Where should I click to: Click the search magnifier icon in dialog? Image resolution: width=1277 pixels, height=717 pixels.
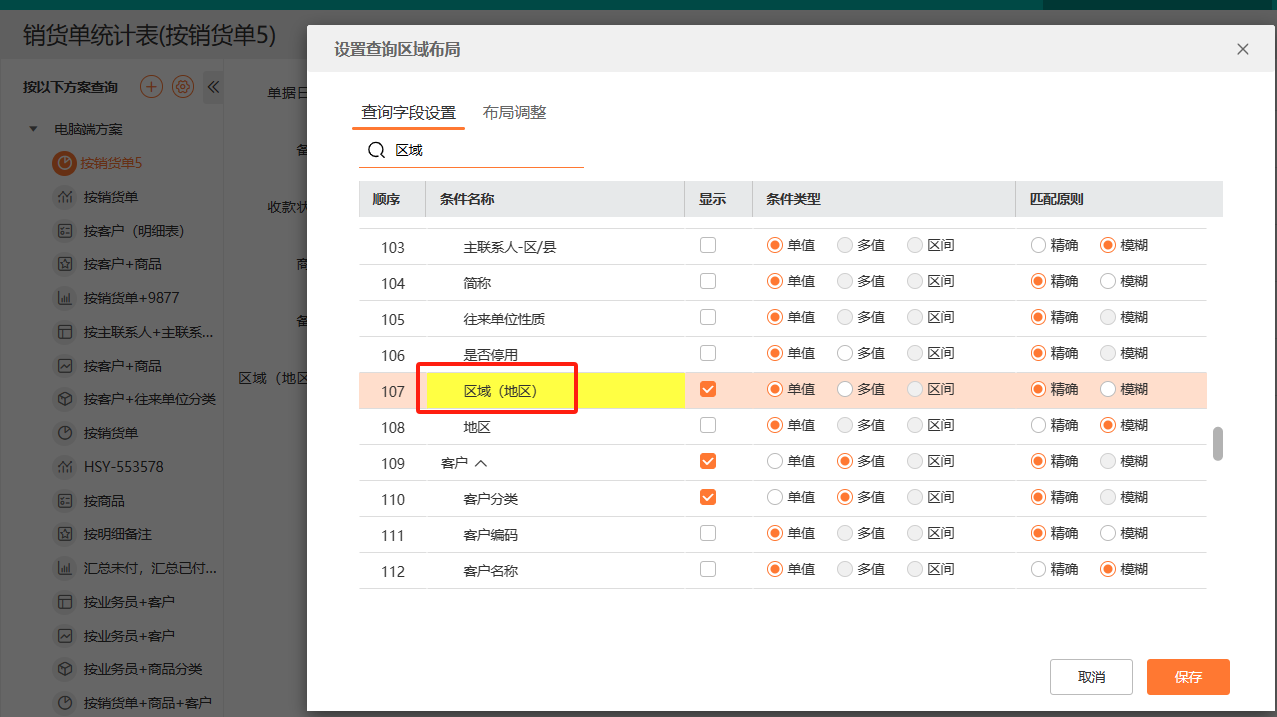(376, 150)
